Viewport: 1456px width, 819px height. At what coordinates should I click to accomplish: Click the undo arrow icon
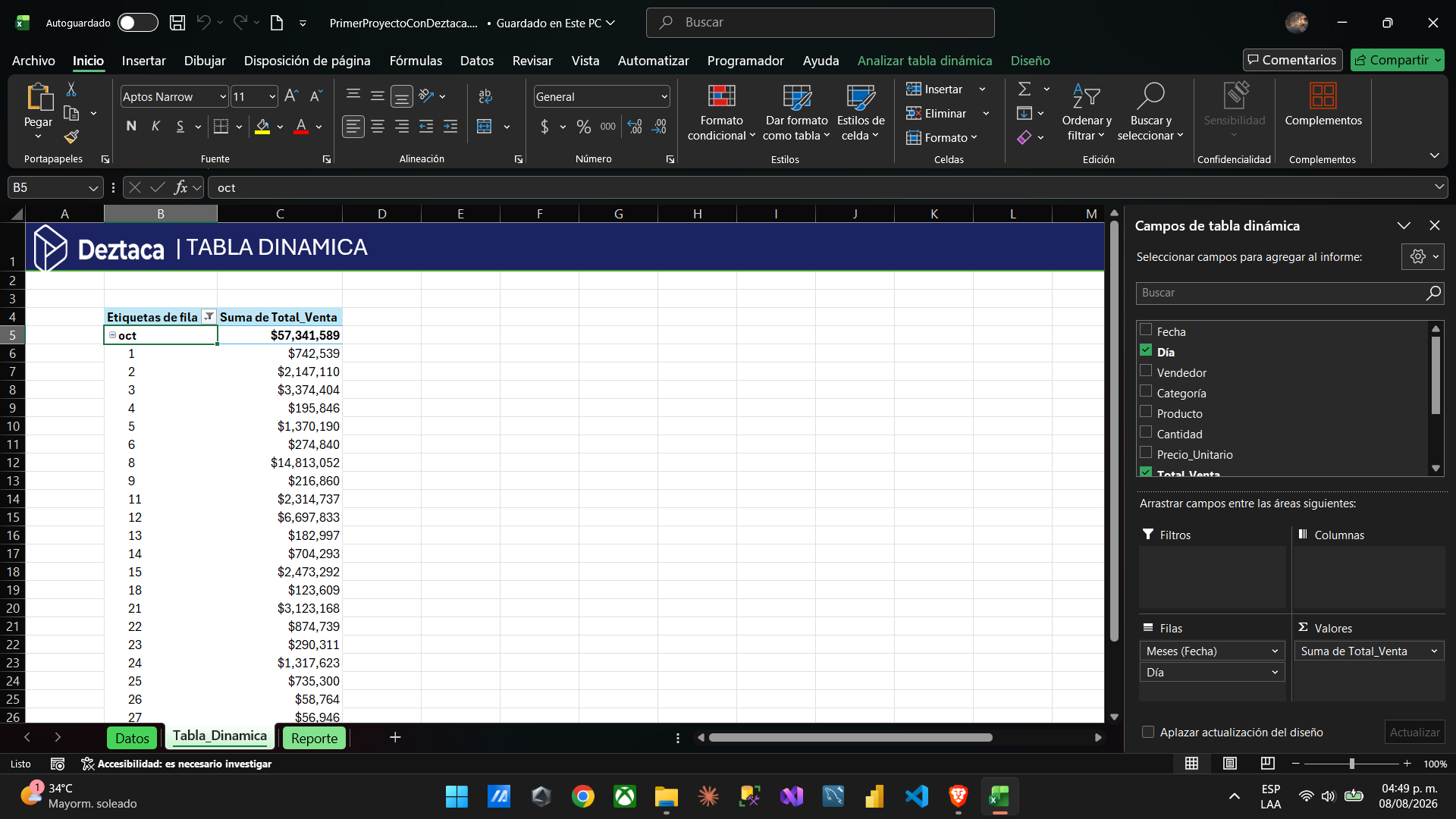click(203, 23)
